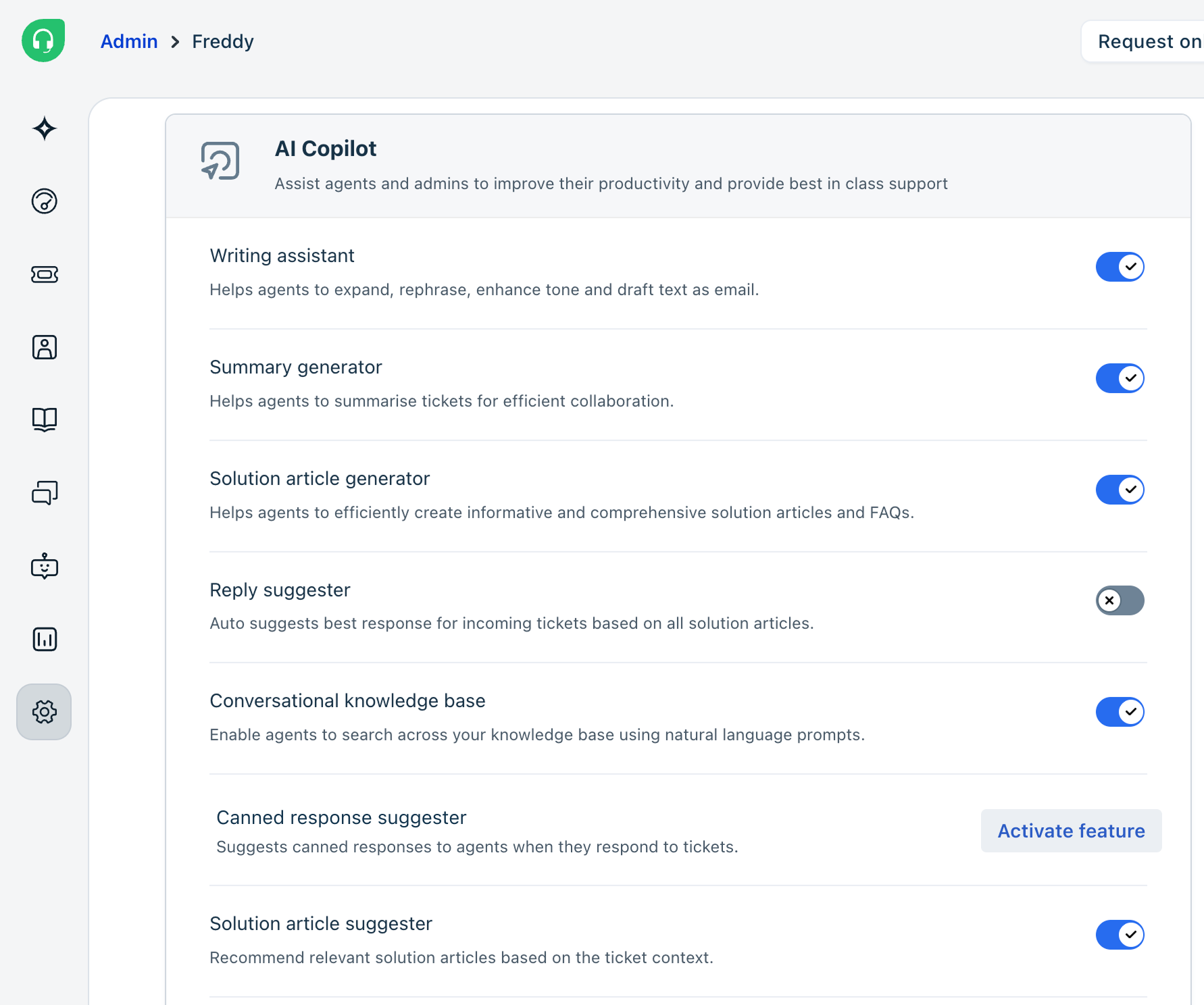The image size is (1204, 1005).
Task: Open the Admin gear icon in sidebar
Action: (44, 712)
